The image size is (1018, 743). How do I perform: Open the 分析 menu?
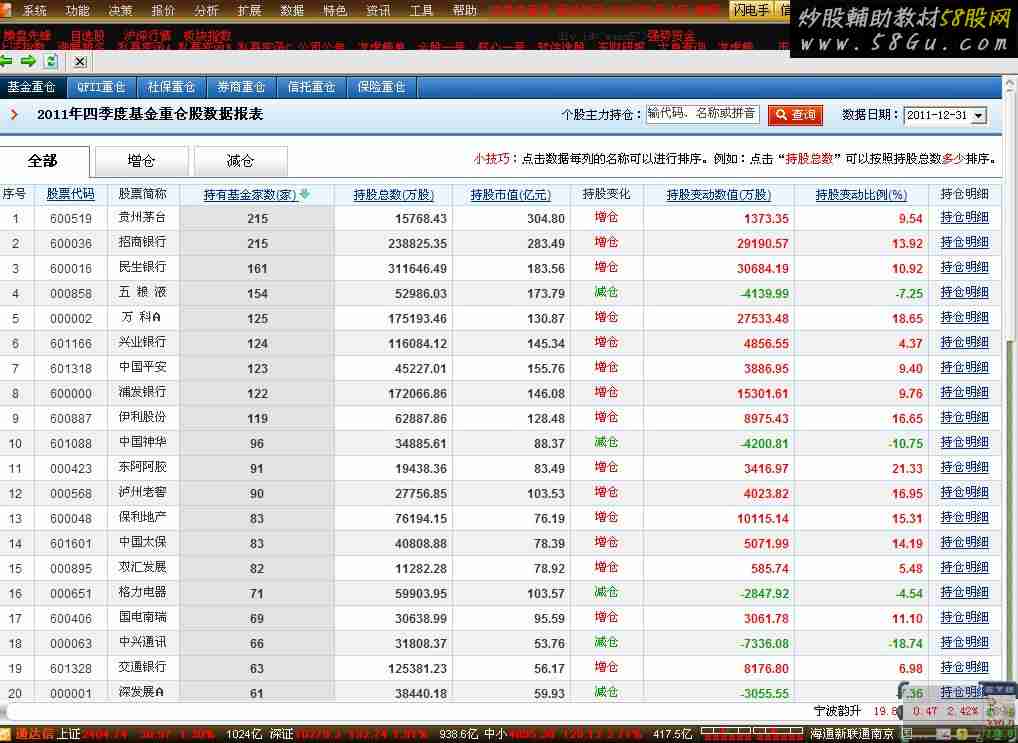(206, 10)
